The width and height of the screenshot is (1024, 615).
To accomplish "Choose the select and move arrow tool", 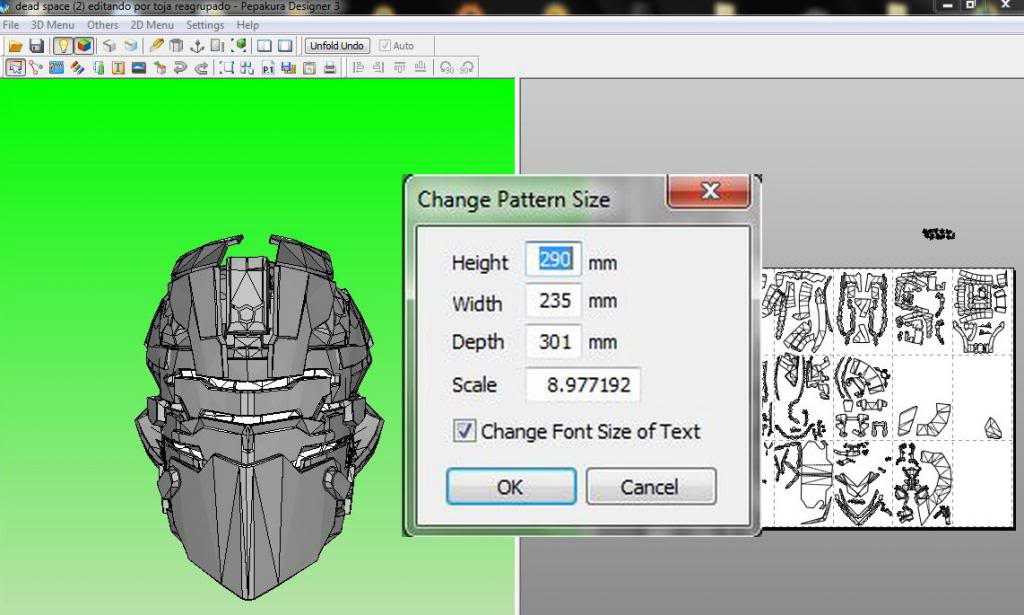I will point(15,67).
